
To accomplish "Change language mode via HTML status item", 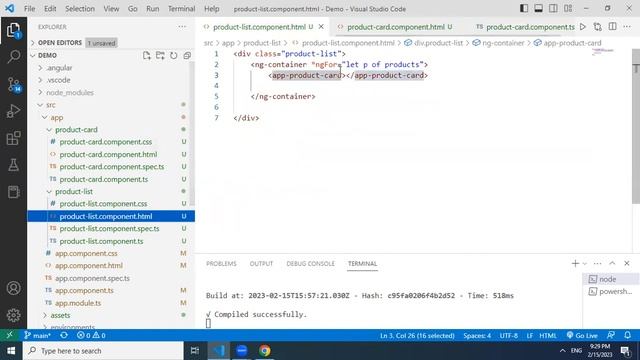I will tap(548, 336).
